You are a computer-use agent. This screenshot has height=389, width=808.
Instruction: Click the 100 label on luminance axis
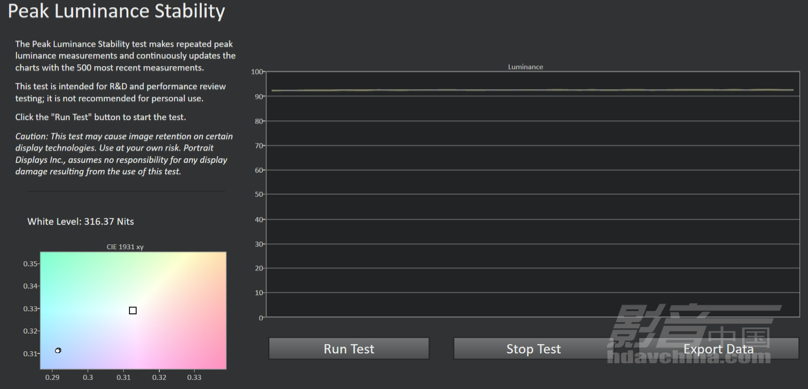[x=257, y=72]
